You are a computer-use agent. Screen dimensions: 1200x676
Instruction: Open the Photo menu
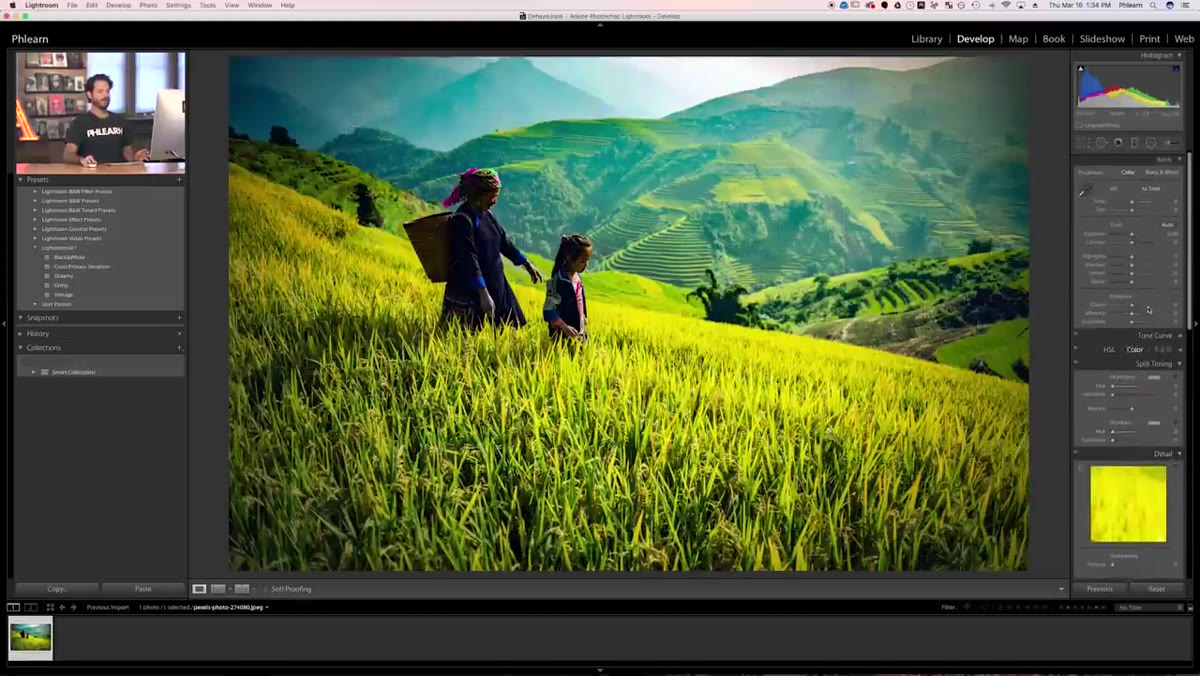click(x=148, y=5)
